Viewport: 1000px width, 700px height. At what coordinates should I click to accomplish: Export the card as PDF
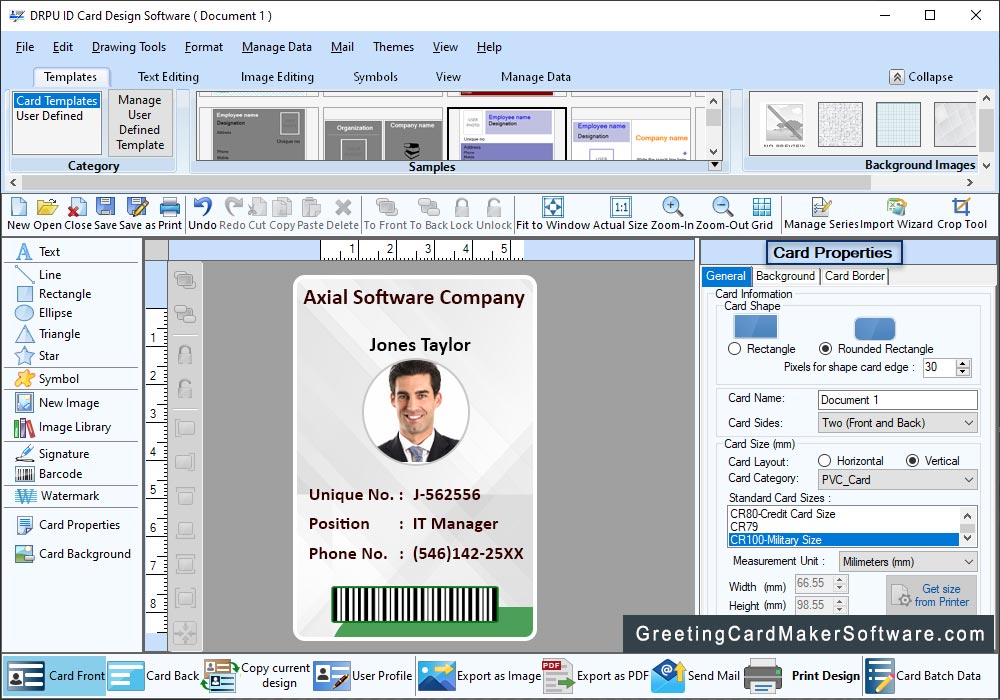[594, 676]
